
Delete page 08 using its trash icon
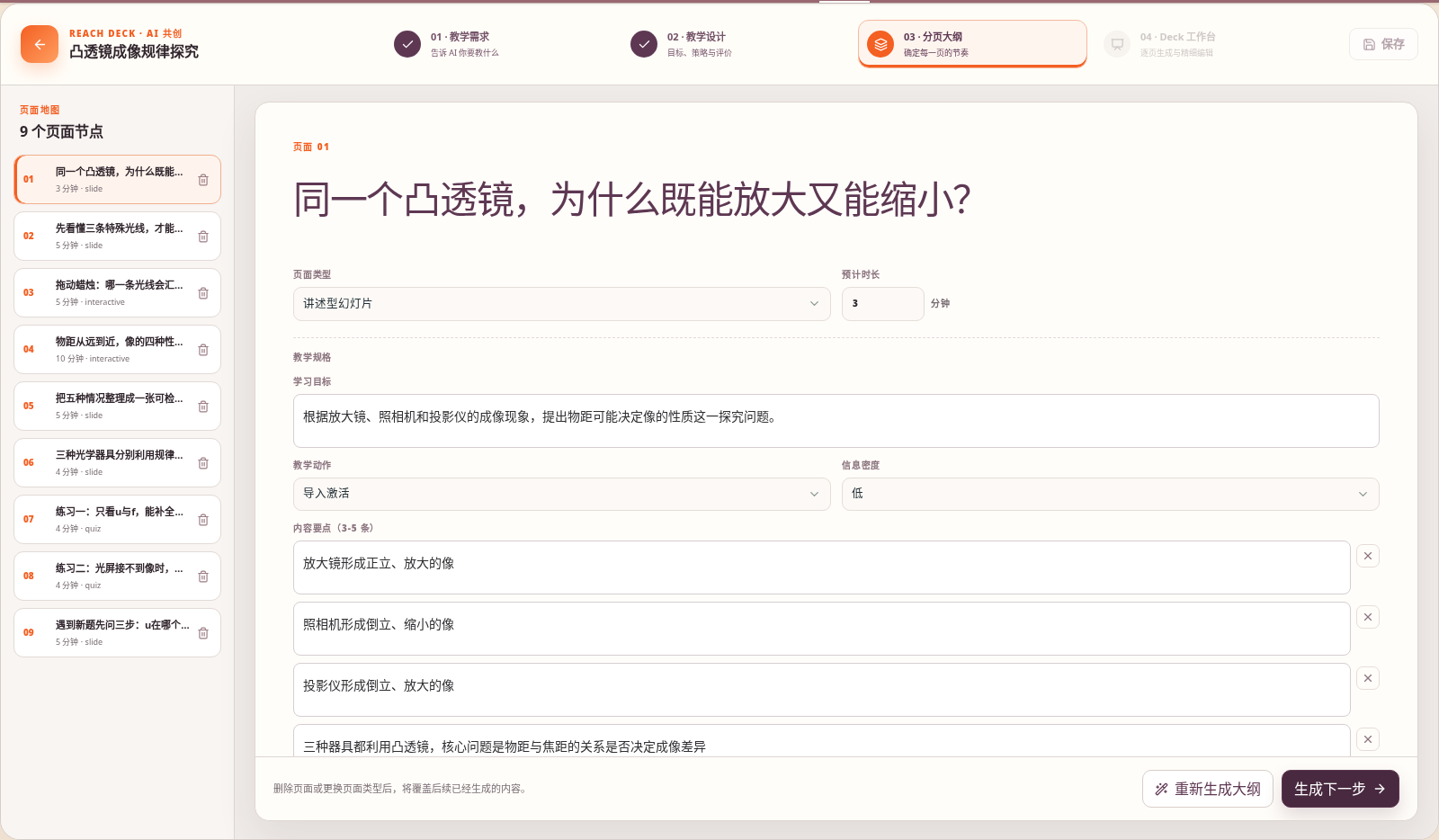[x=203, y=576]
